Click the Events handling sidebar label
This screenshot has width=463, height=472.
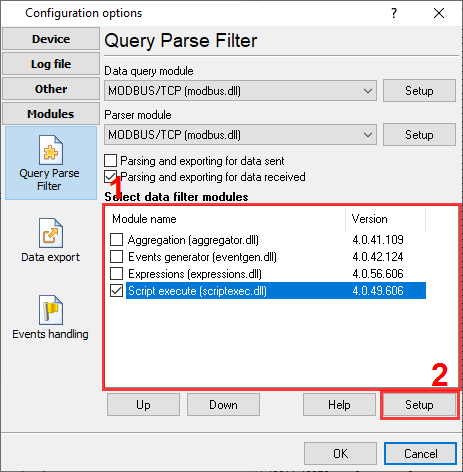pos(50,334)
